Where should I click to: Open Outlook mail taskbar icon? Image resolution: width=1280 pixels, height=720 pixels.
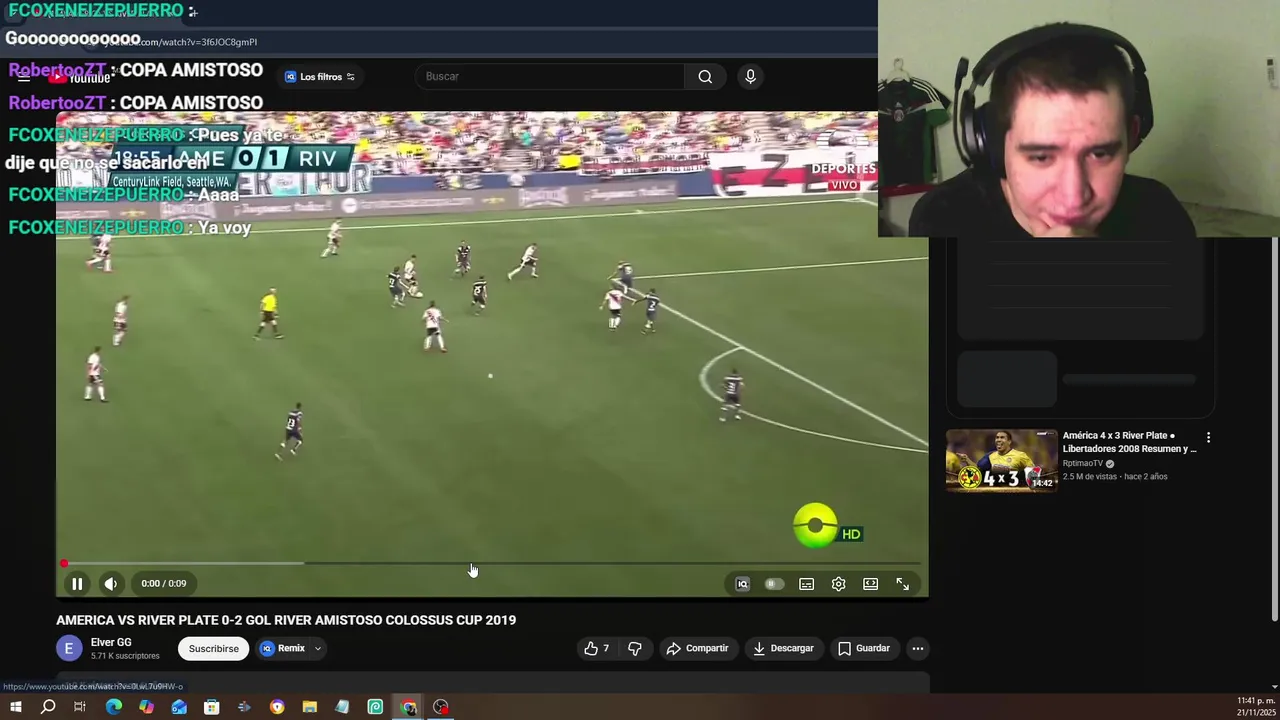coord(179,707)
